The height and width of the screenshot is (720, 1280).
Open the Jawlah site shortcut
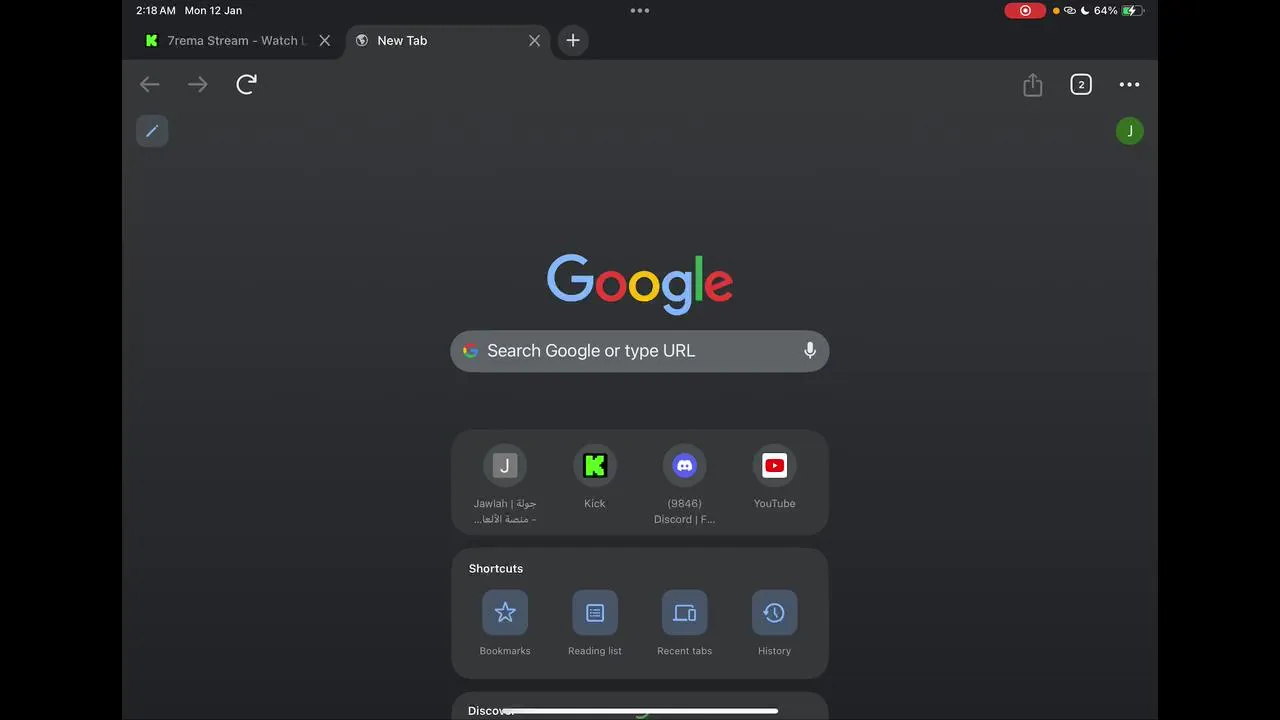[505, 486]
